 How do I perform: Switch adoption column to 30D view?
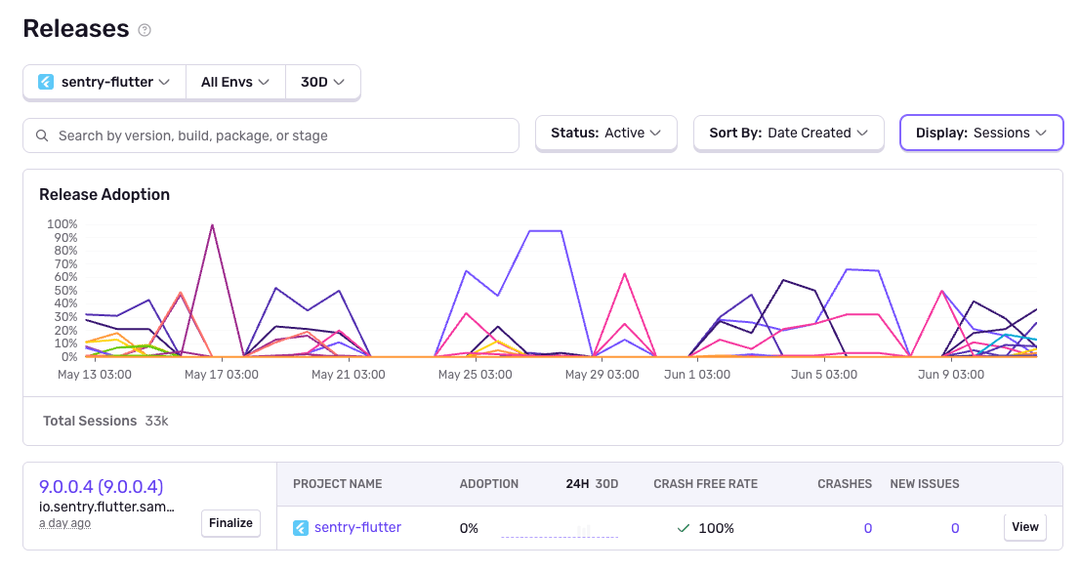tap(607, 484)
